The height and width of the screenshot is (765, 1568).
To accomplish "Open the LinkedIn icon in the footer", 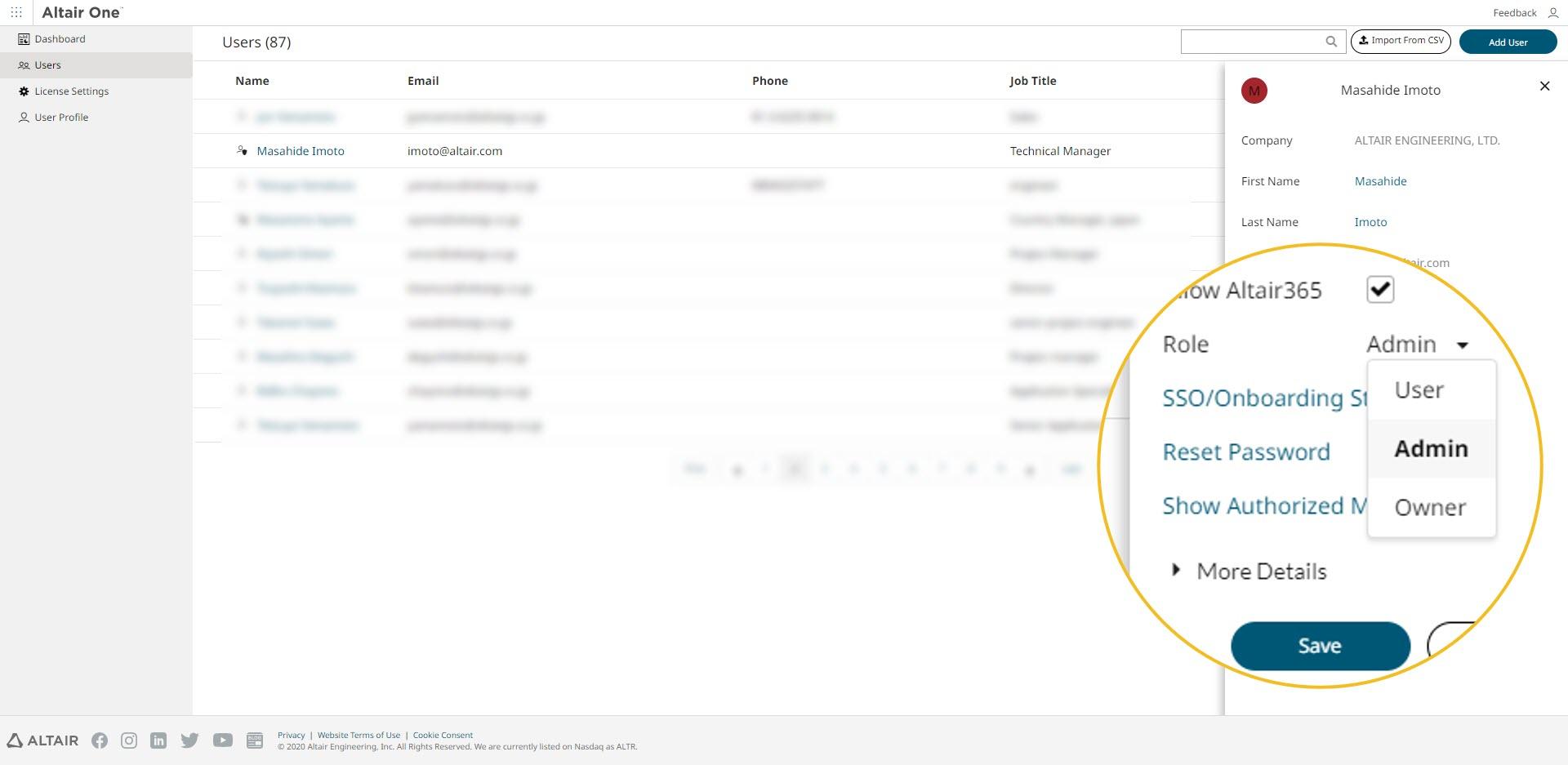I will 158,741.
